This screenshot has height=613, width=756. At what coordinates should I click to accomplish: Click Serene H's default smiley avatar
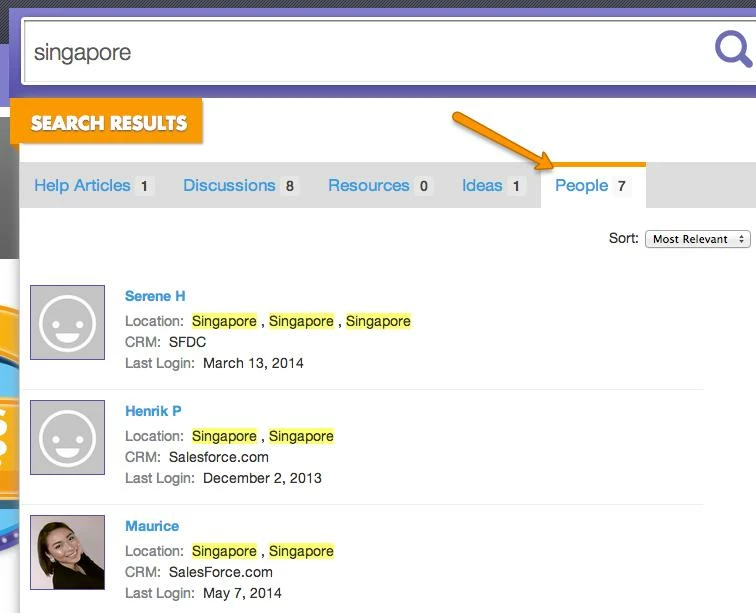point(68,322)
